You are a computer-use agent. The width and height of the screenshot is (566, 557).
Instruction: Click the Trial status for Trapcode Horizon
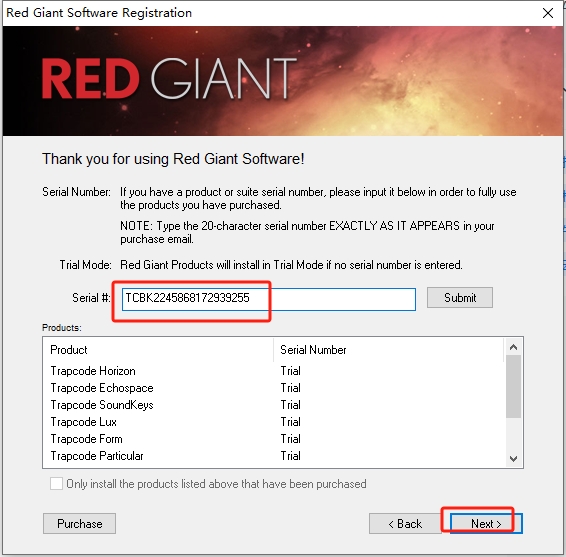[x=291, y=371]
